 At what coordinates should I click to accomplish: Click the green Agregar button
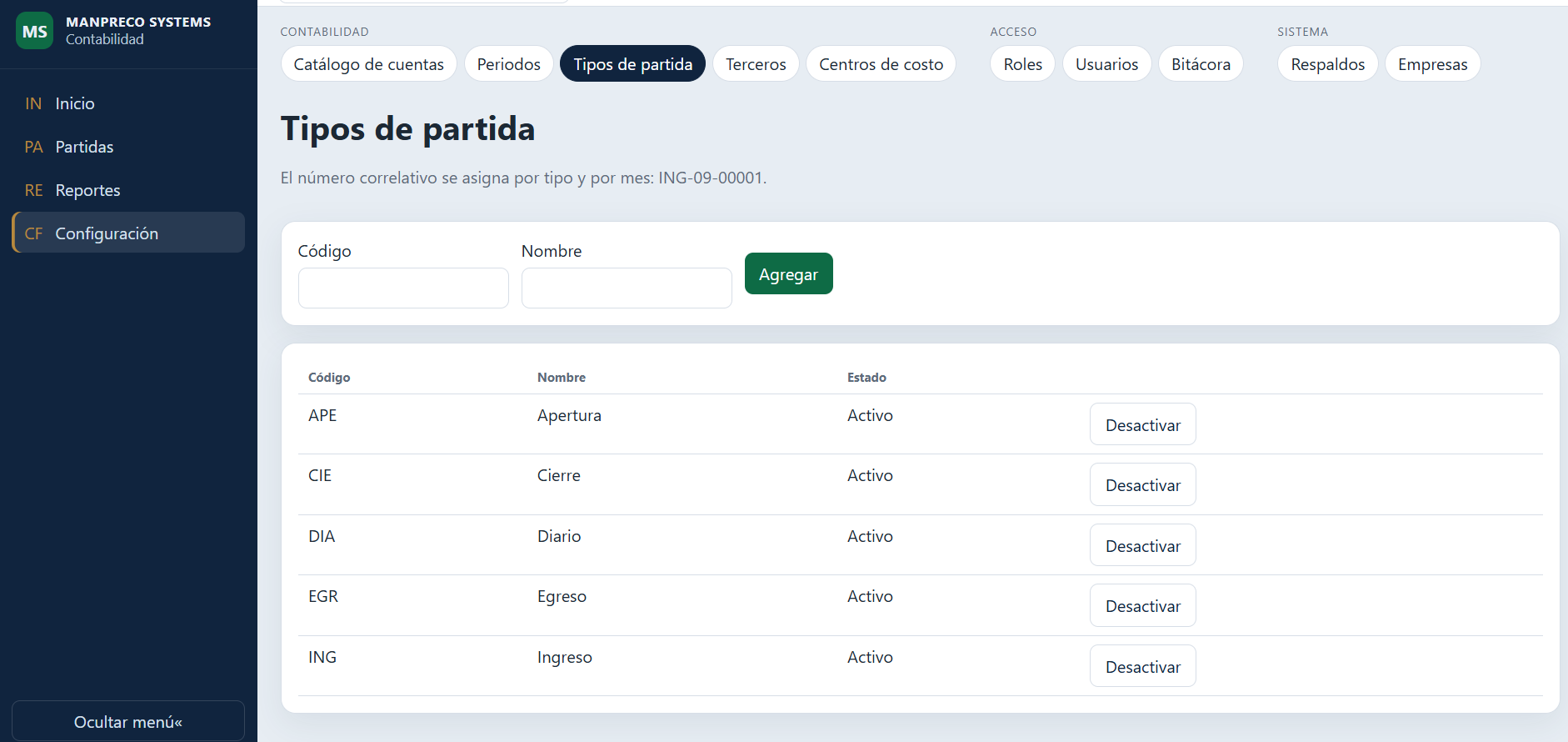pos(788,273)
